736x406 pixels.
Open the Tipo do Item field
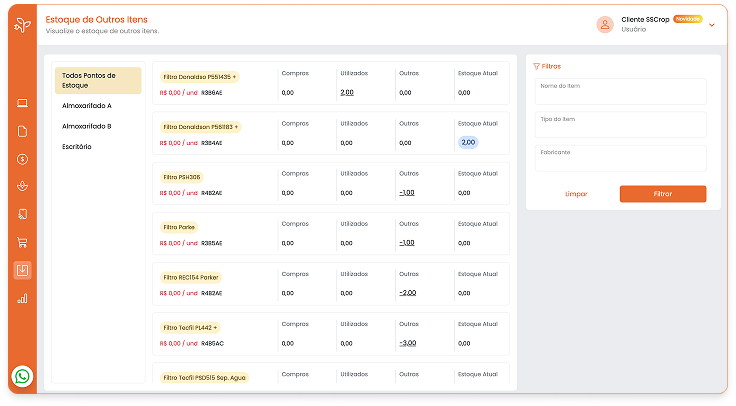[620, 124]
